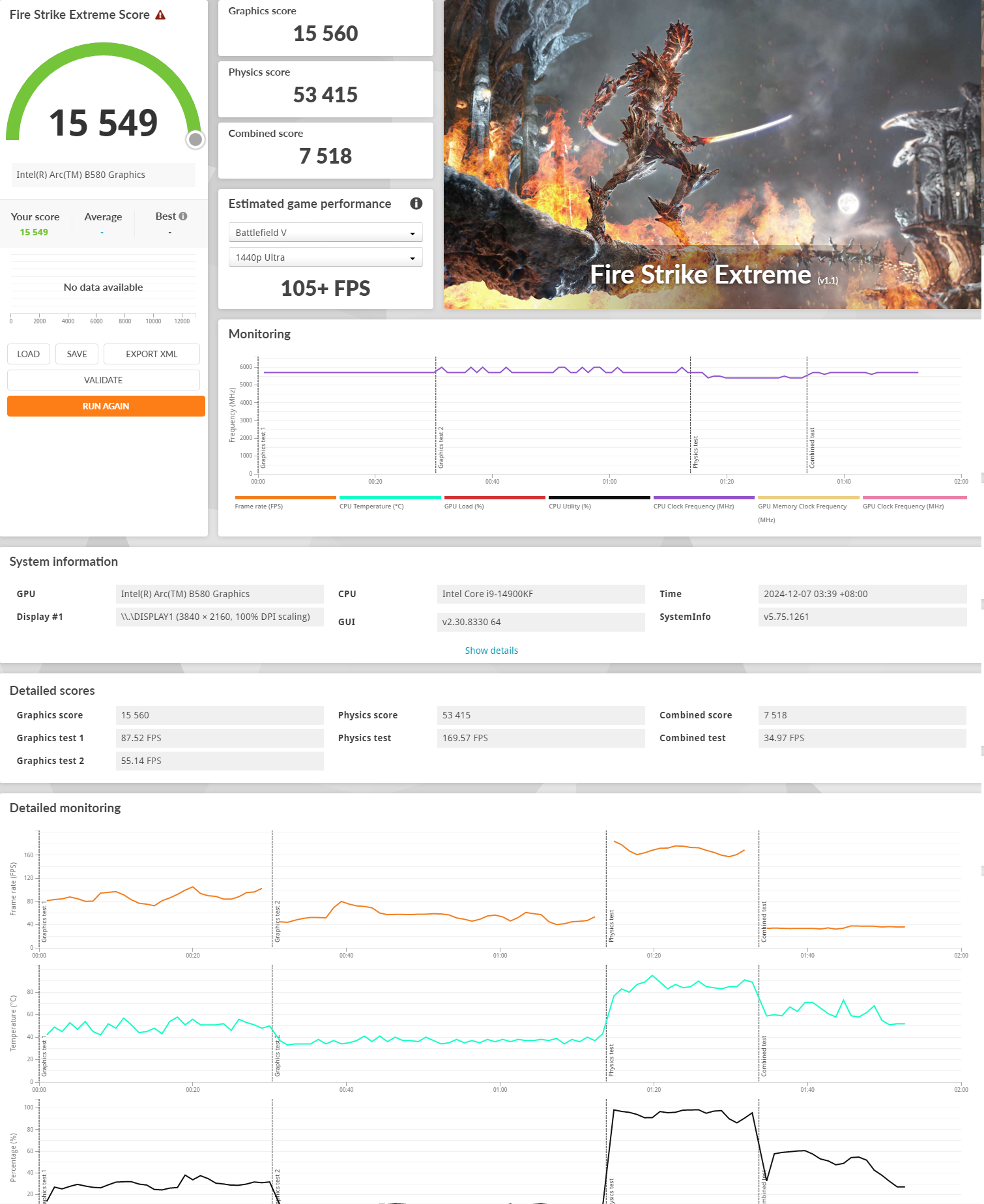
Task: Select the Physics score 53 415 card
Action: (325, 89)
